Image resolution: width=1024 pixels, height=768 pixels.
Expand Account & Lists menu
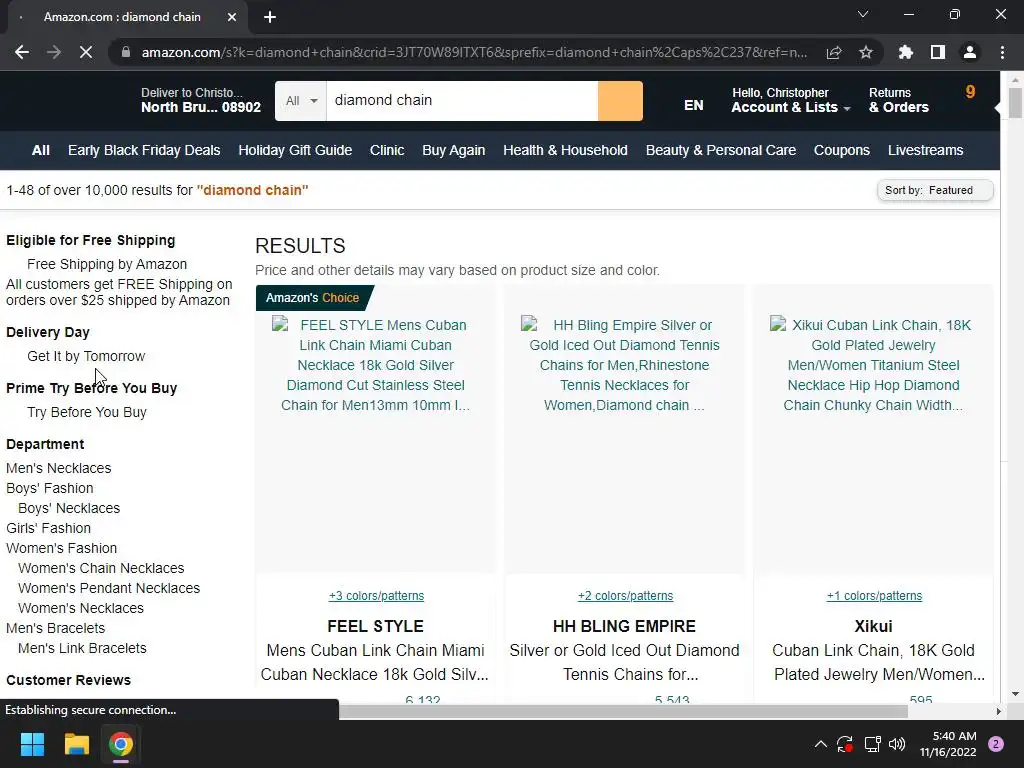790,100
